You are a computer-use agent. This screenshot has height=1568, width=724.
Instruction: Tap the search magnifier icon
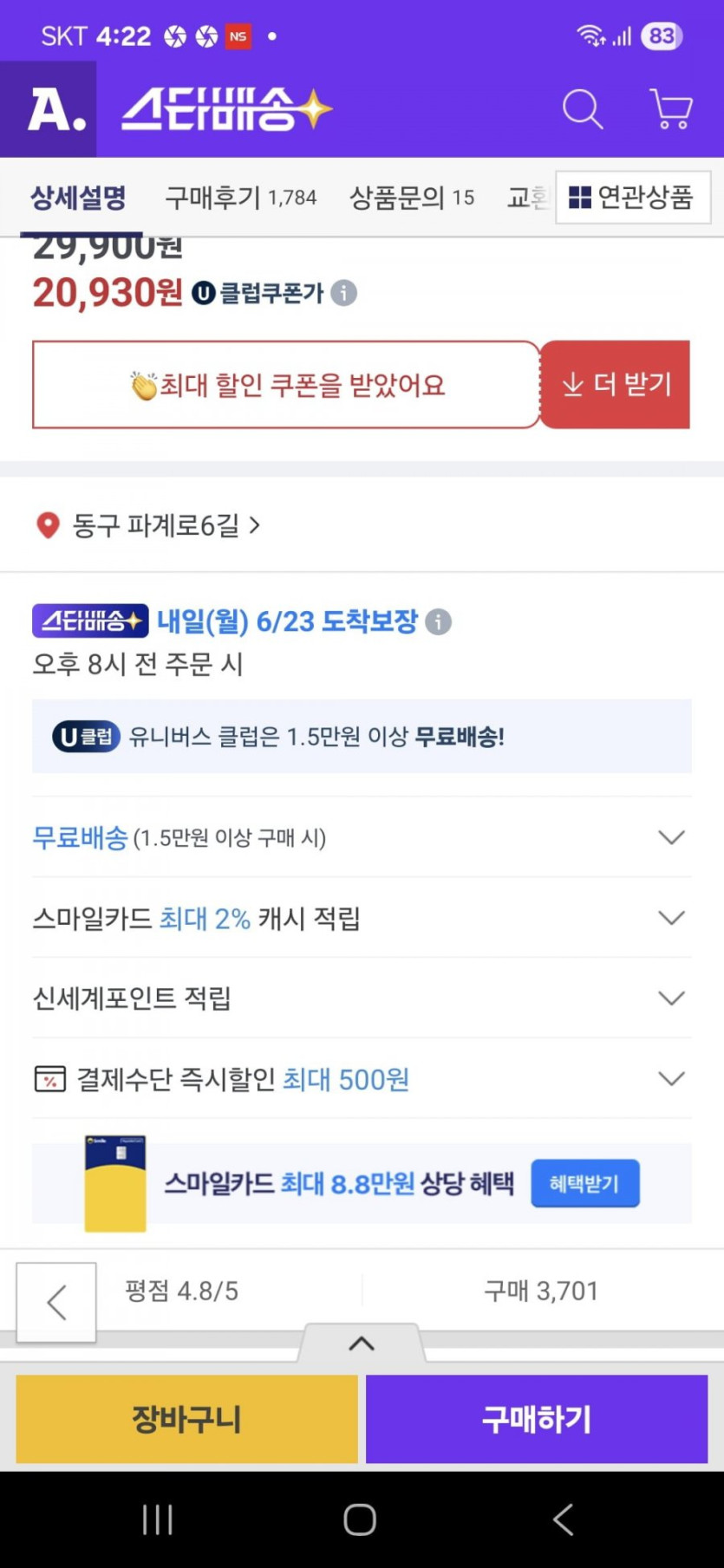582,110
